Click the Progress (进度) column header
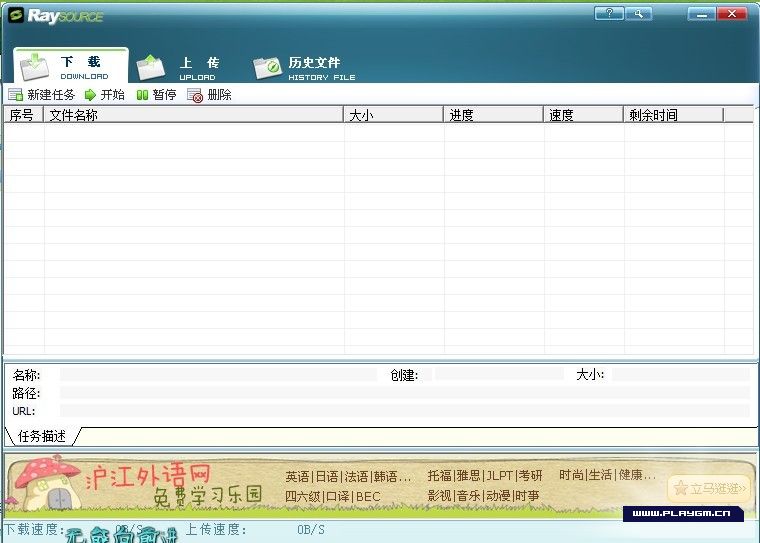760x543 pixels. click(494, 115)
